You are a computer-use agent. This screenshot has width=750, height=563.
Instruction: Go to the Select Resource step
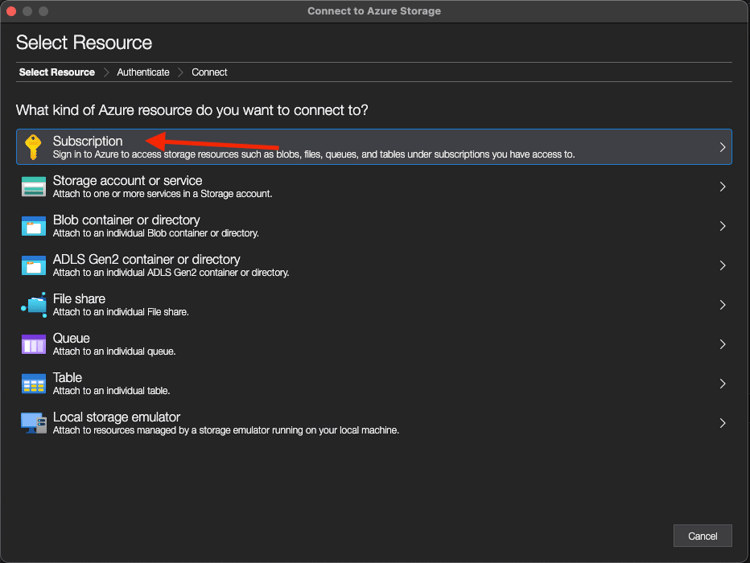57,72
